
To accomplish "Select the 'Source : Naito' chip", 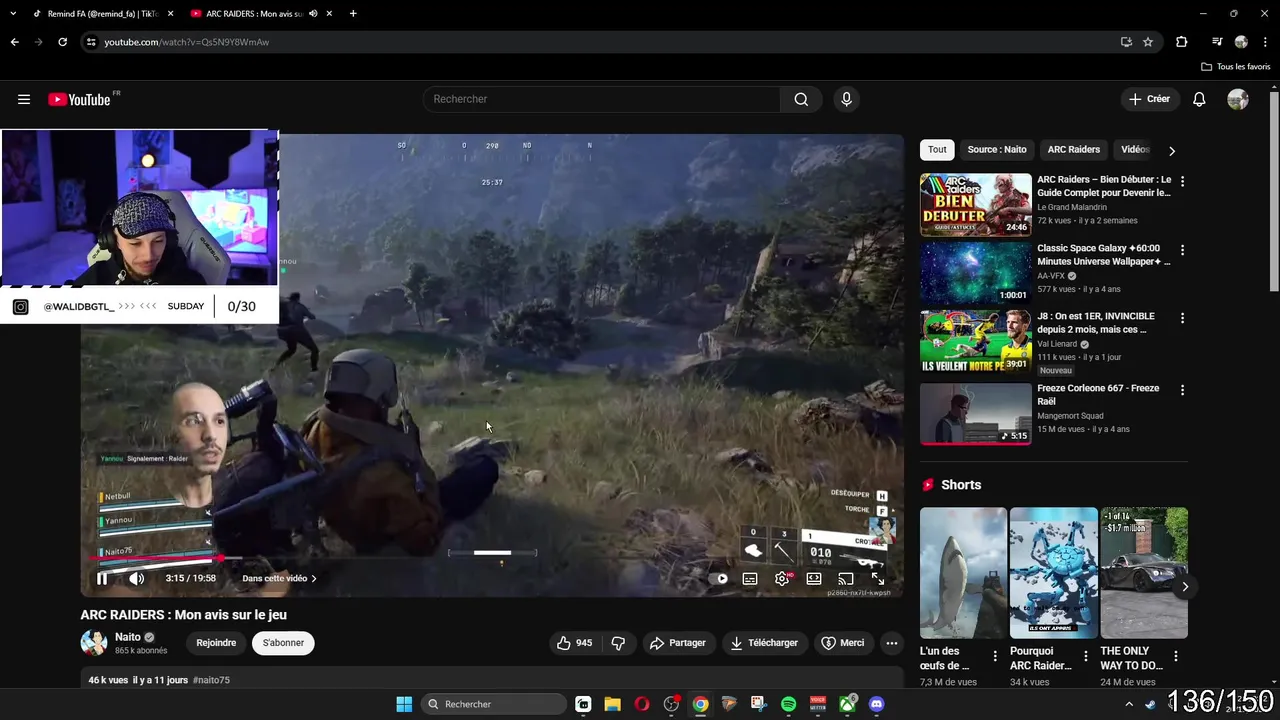I will 997,149.
